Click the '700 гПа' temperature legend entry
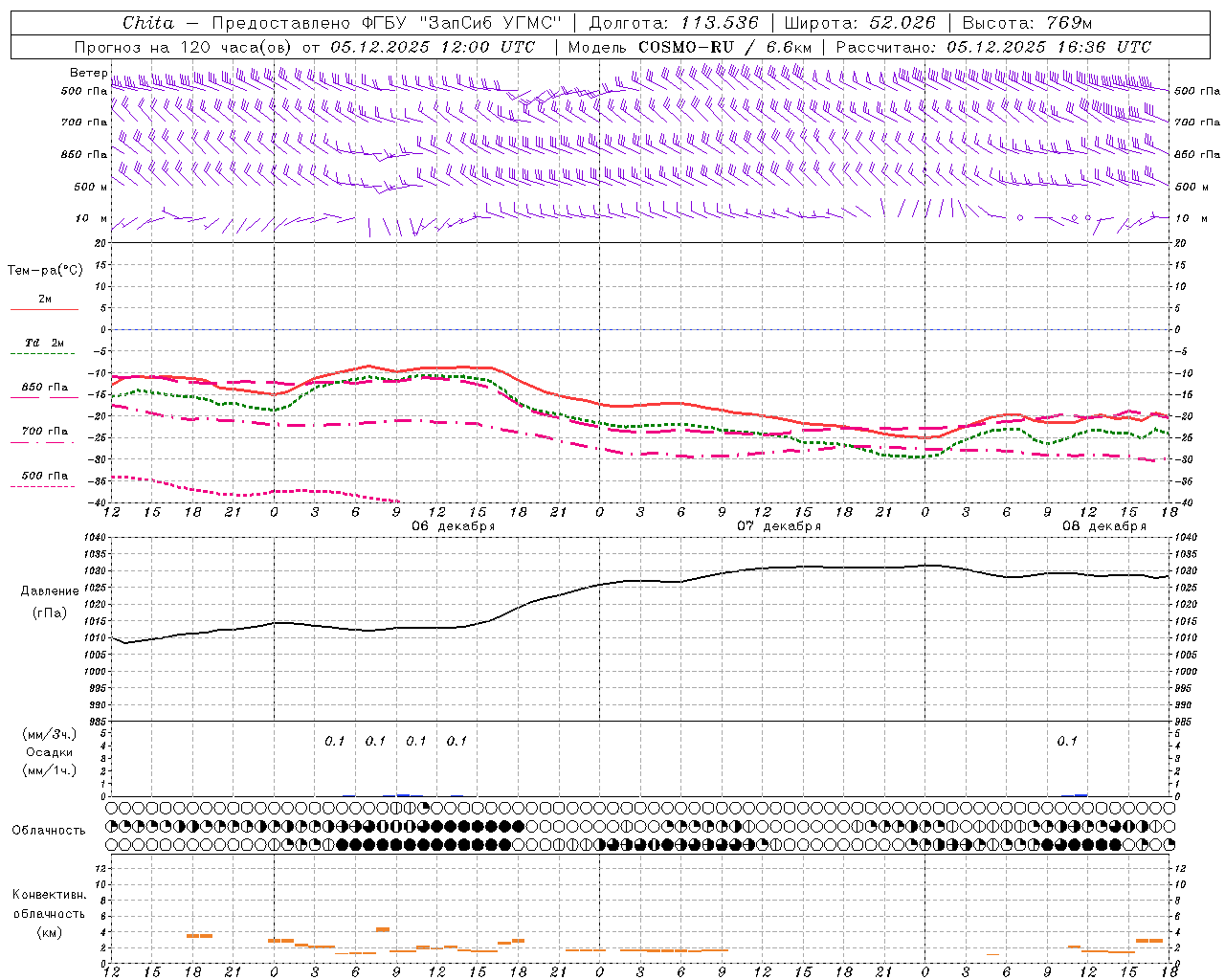This screenshot has height=980, width=1225. (45, 432)
